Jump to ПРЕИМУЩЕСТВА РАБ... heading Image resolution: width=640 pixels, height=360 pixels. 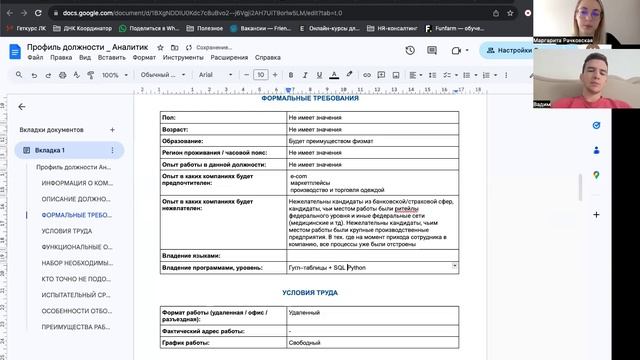pos(76,327)
